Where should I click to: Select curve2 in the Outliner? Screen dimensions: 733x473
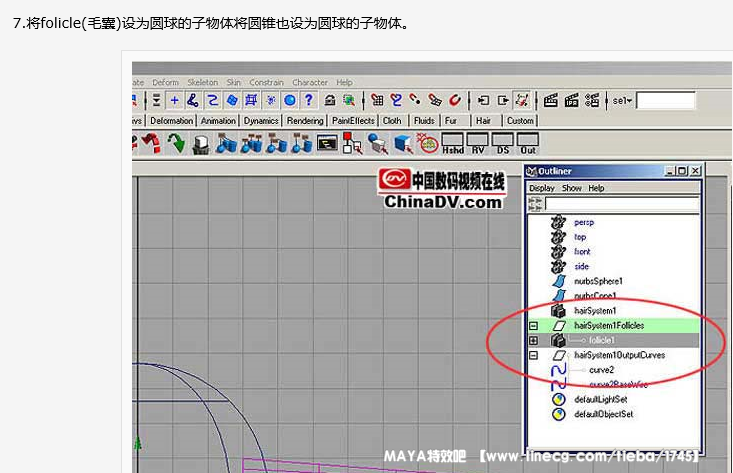tap(601, 370)
